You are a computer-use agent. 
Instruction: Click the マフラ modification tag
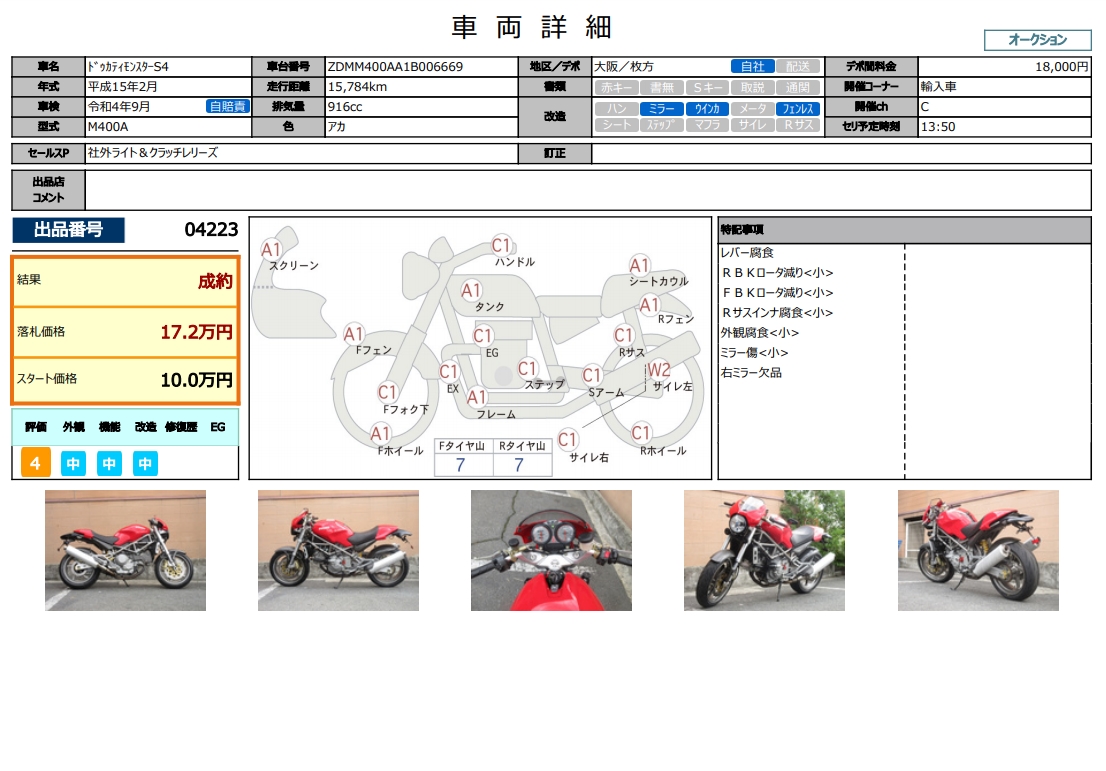707,125
